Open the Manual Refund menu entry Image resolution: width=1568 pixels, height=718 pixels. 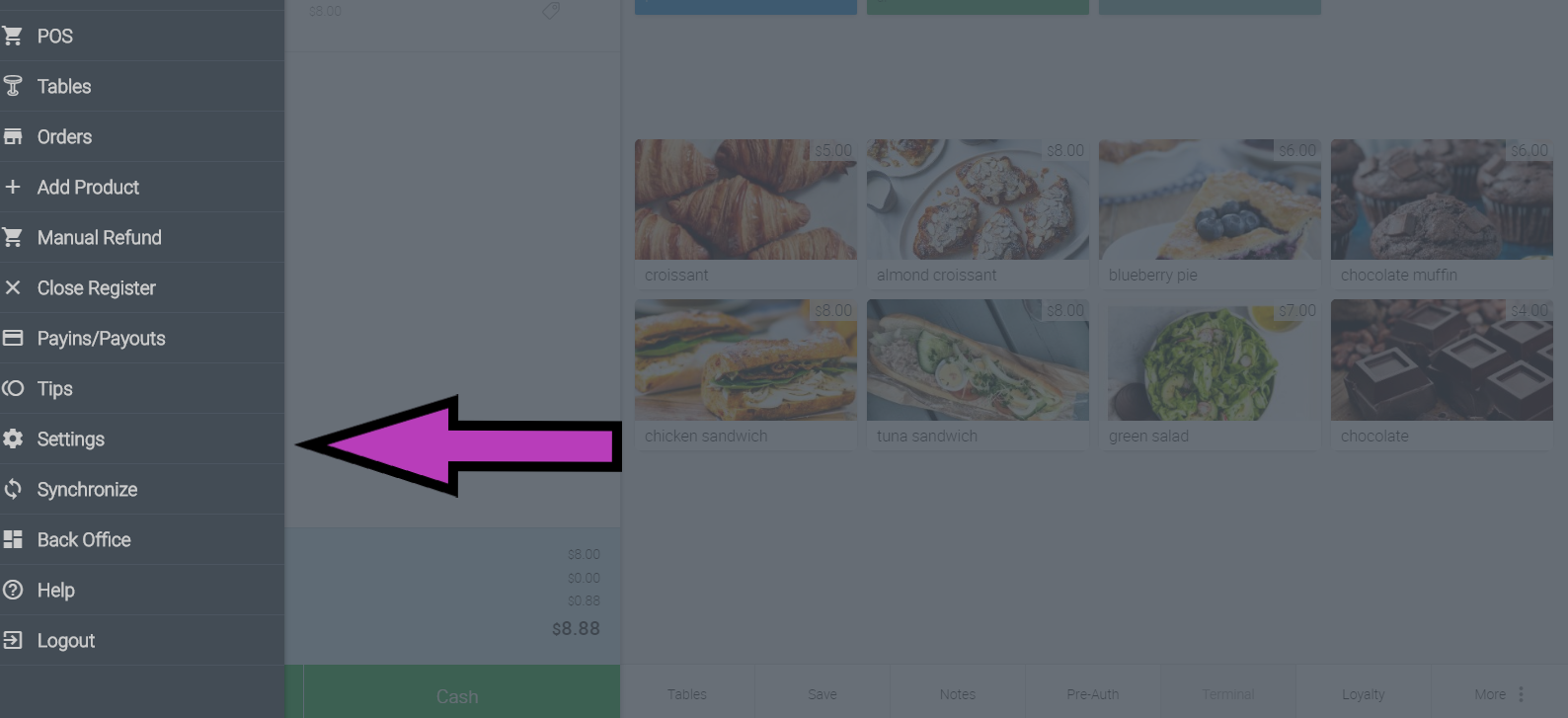(142, 237)
